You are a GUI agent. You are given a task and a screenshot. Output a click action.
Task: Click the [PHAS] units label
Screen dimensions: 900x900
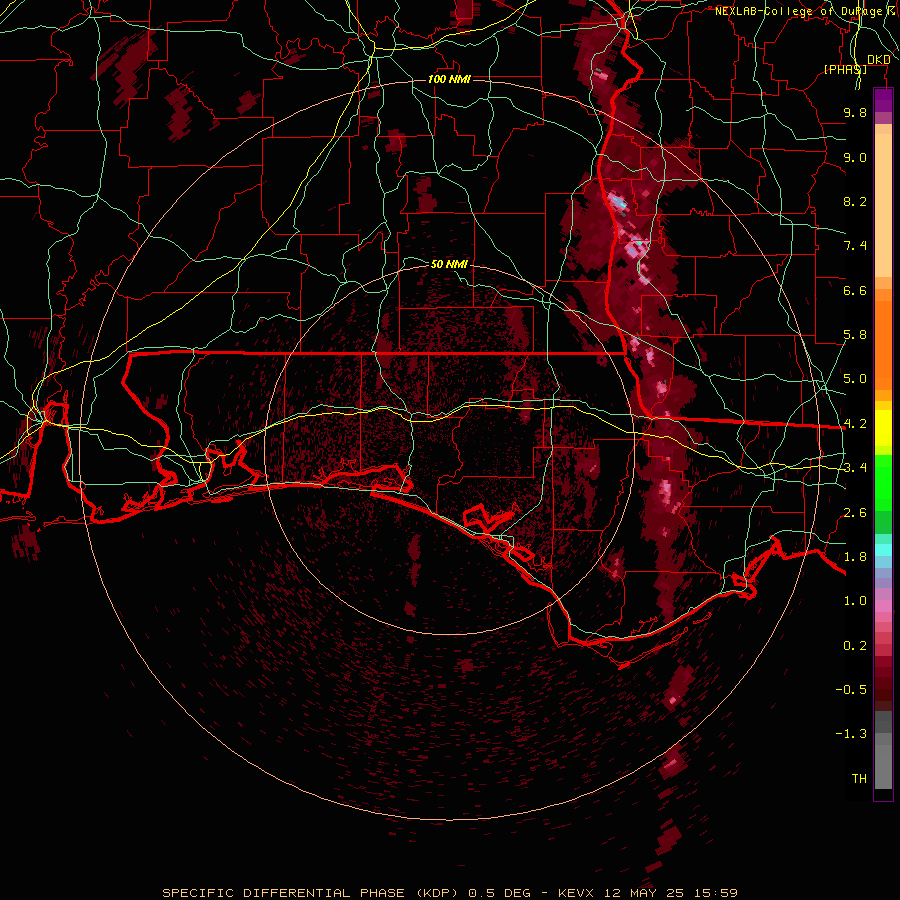[845, 69]
